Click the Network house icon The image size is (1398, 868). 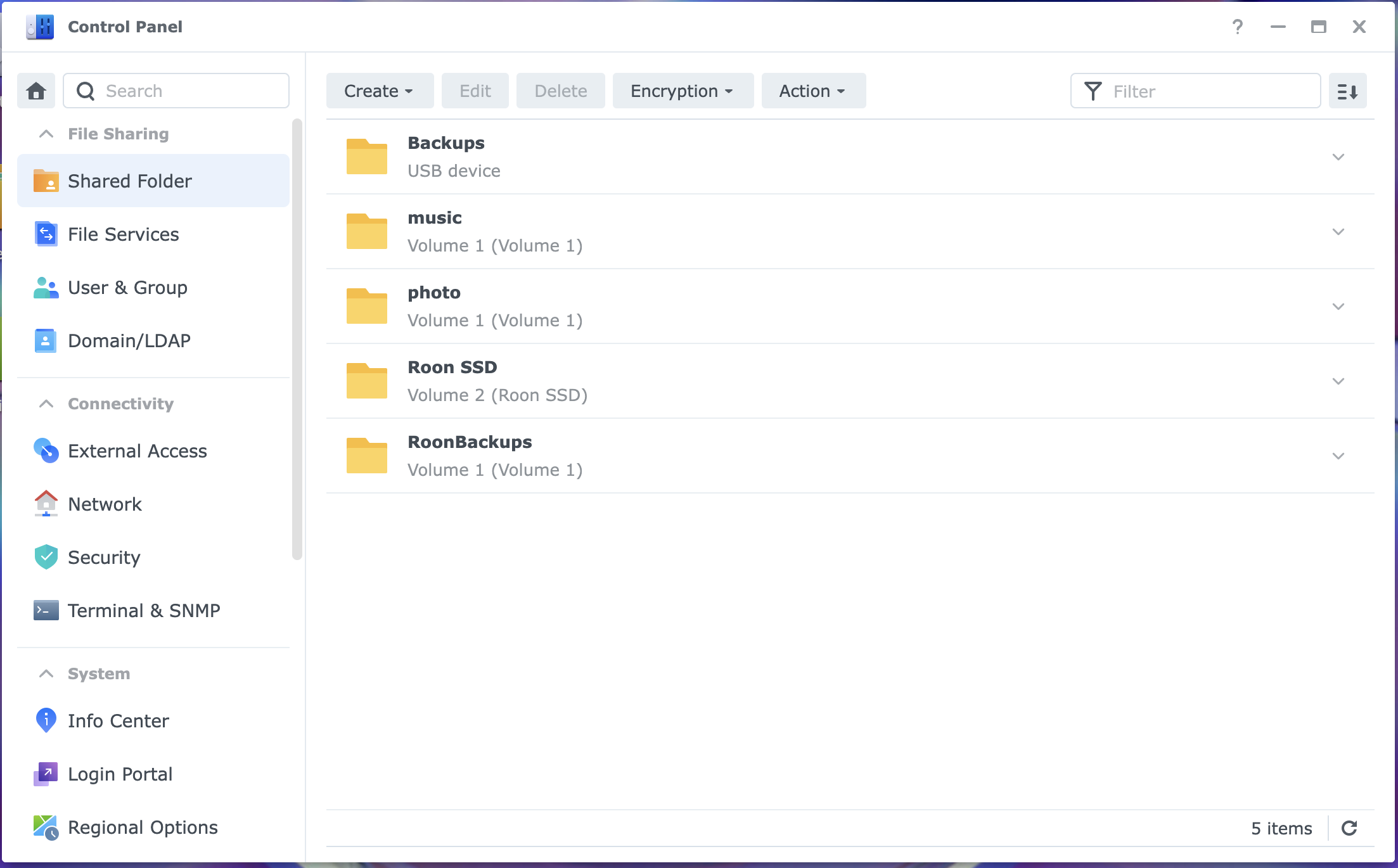(x=46, y=504)
